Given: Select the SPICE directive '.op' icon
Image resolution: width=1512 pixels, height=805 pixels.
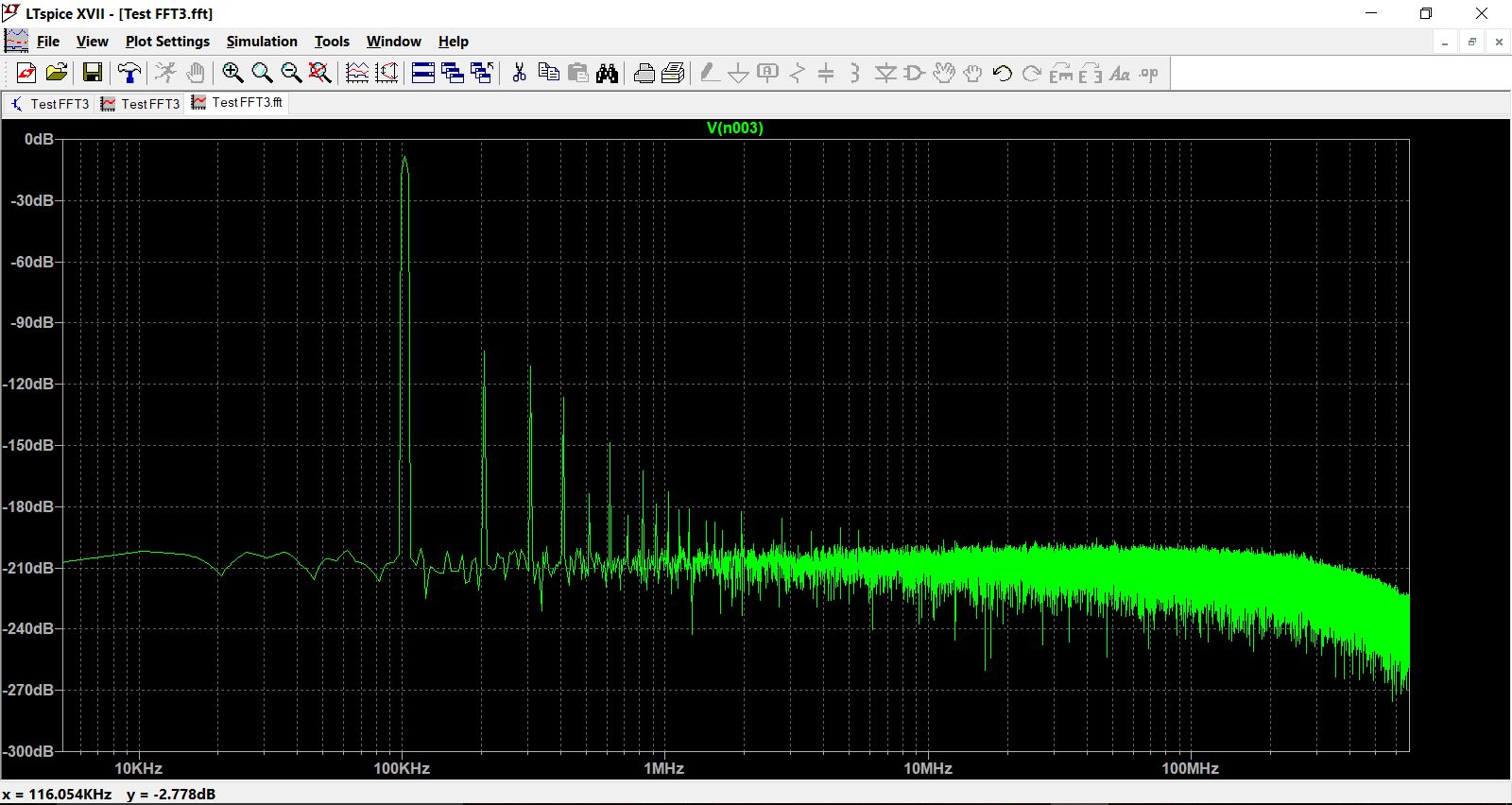Looking at the screenshot, I should [1149, 73].
